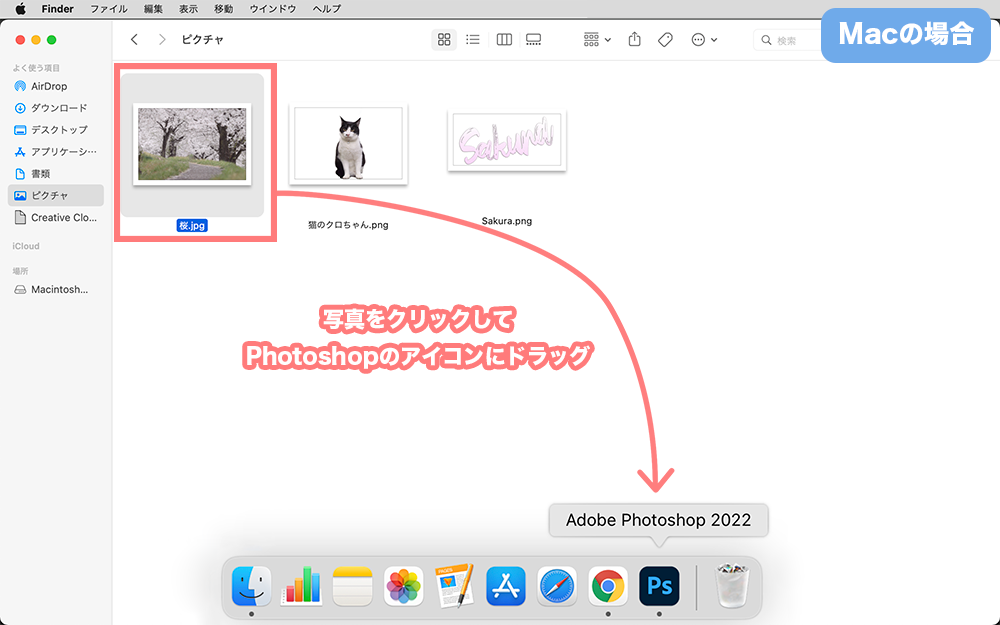Click the Share toolbar button
Image resolution: width=1000 pixels, height=625 pixels.
(x=634, y=40)
